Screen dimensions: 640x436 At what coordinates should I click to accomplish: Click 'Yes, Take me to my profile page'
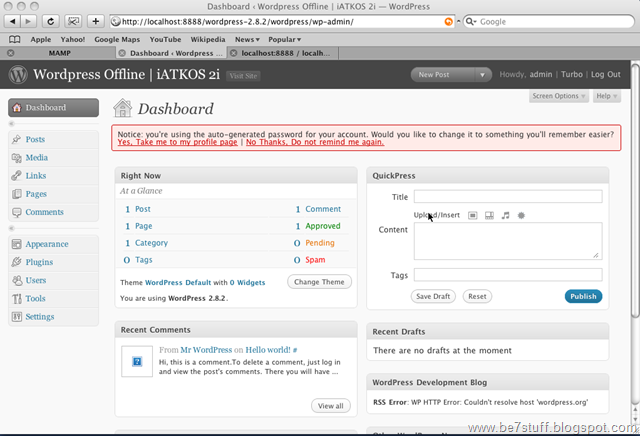tap(177, 142)
